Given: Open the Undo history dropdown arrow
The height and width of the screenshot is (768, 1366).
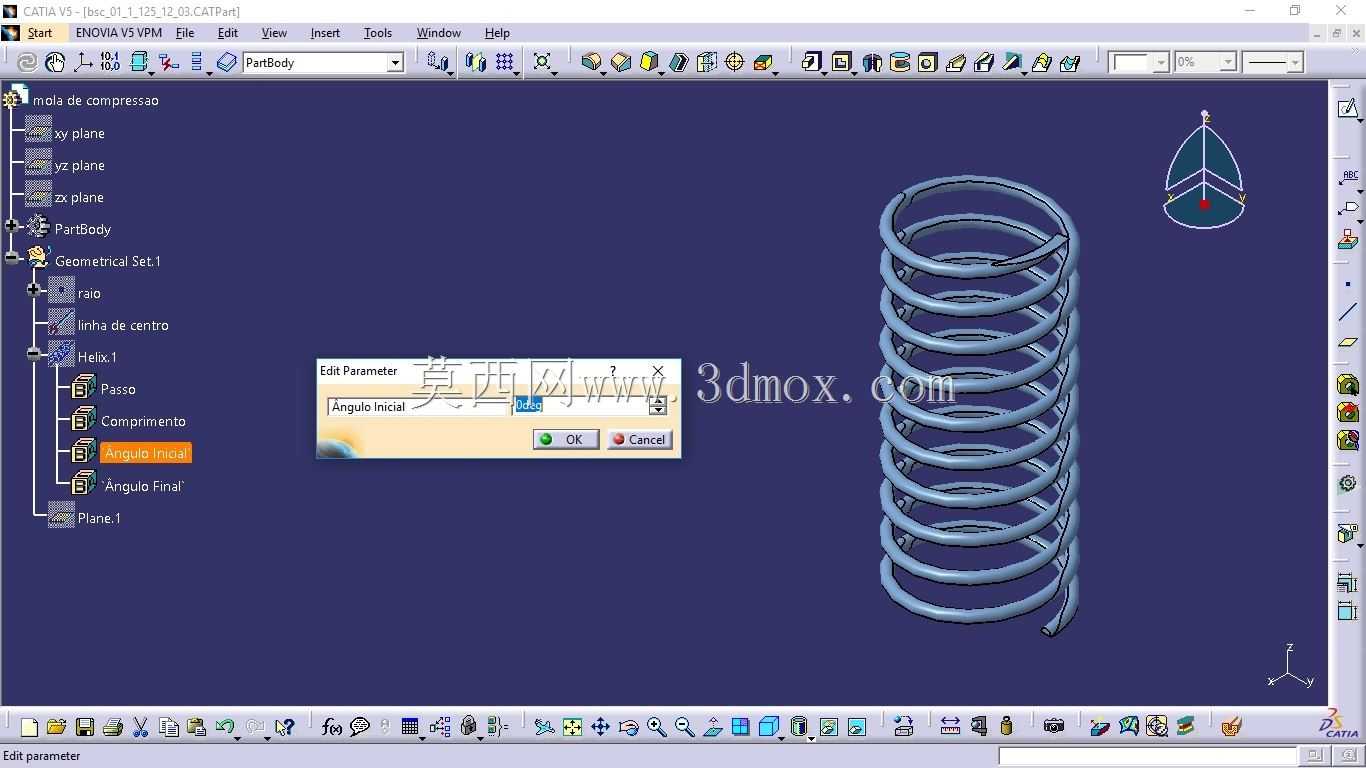Looking at the screenshot, I should point(238,737).
